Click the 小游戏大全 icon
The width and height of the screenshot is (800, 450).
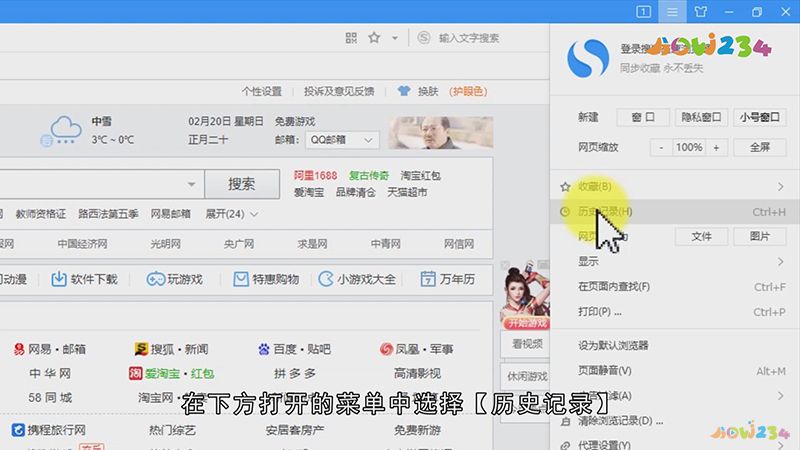(x=325, y=279)
